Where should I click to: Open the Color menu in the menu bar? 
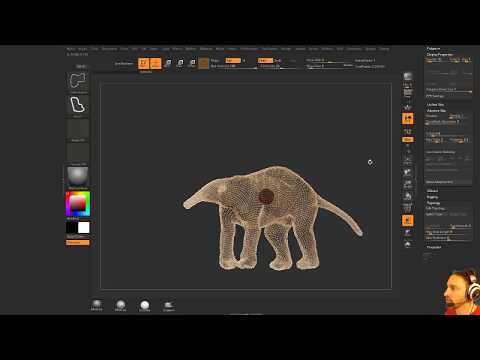(x=95, y=49)
